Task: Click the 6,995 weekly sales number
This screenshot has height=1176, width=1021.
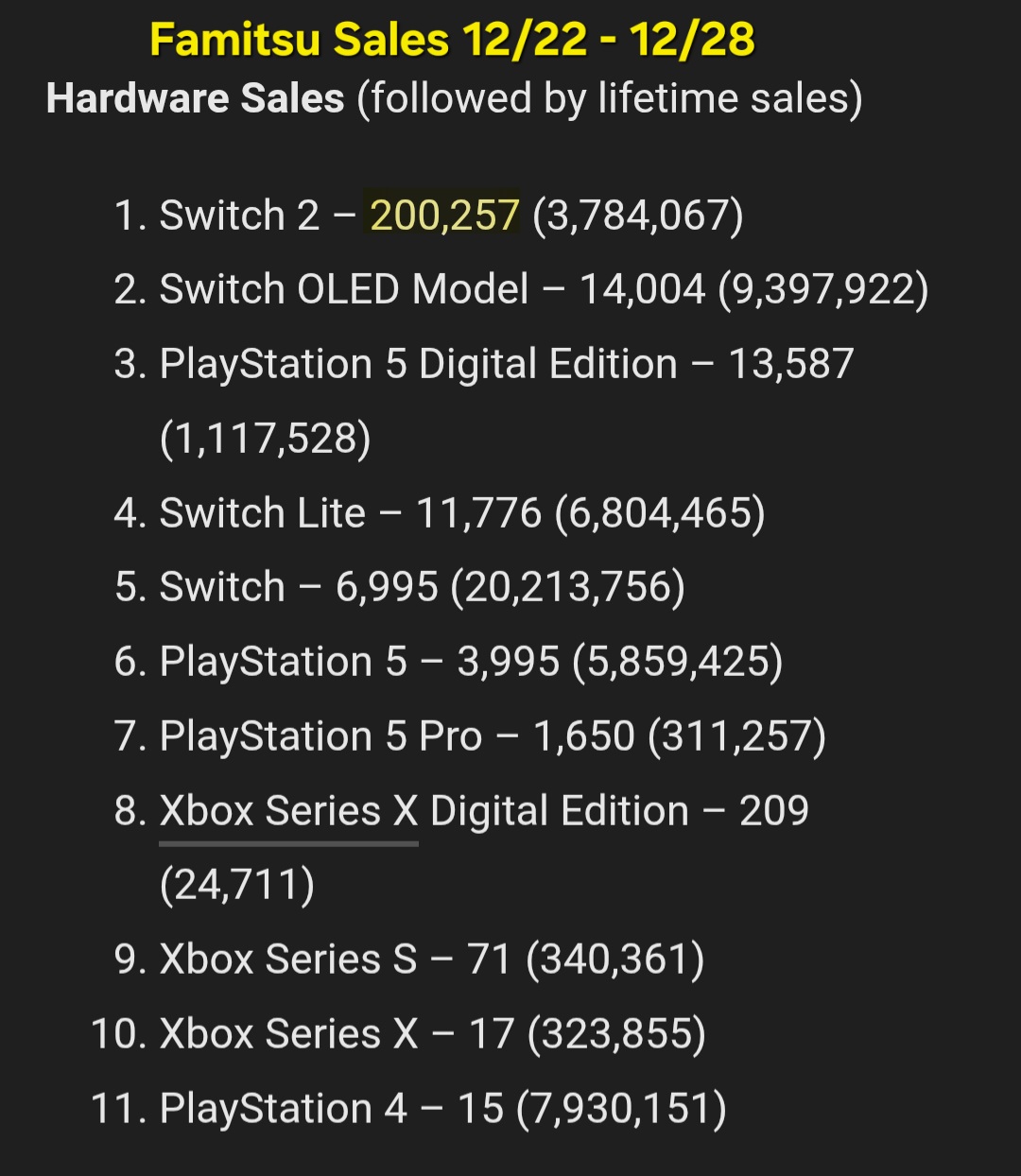Action: pos(387,587)
